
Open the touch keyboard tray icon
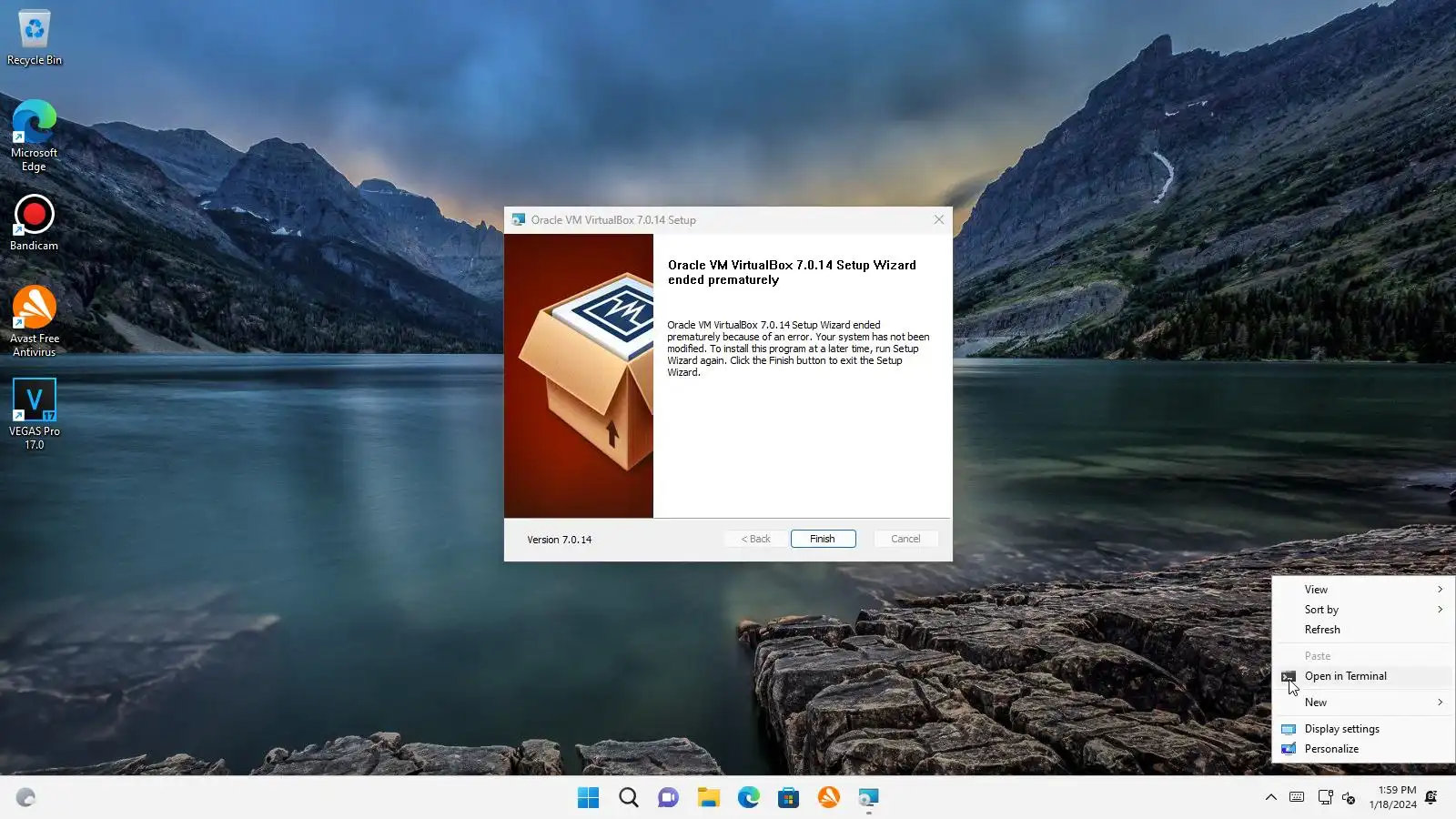click(1298, 798)
